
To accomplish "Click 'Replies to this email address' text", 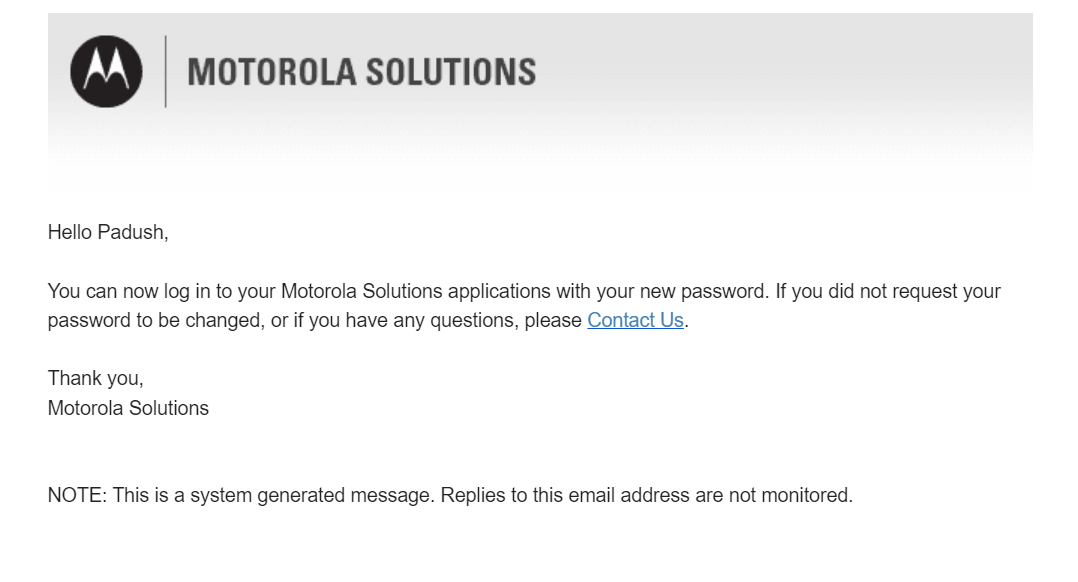I will pos(564,495).
